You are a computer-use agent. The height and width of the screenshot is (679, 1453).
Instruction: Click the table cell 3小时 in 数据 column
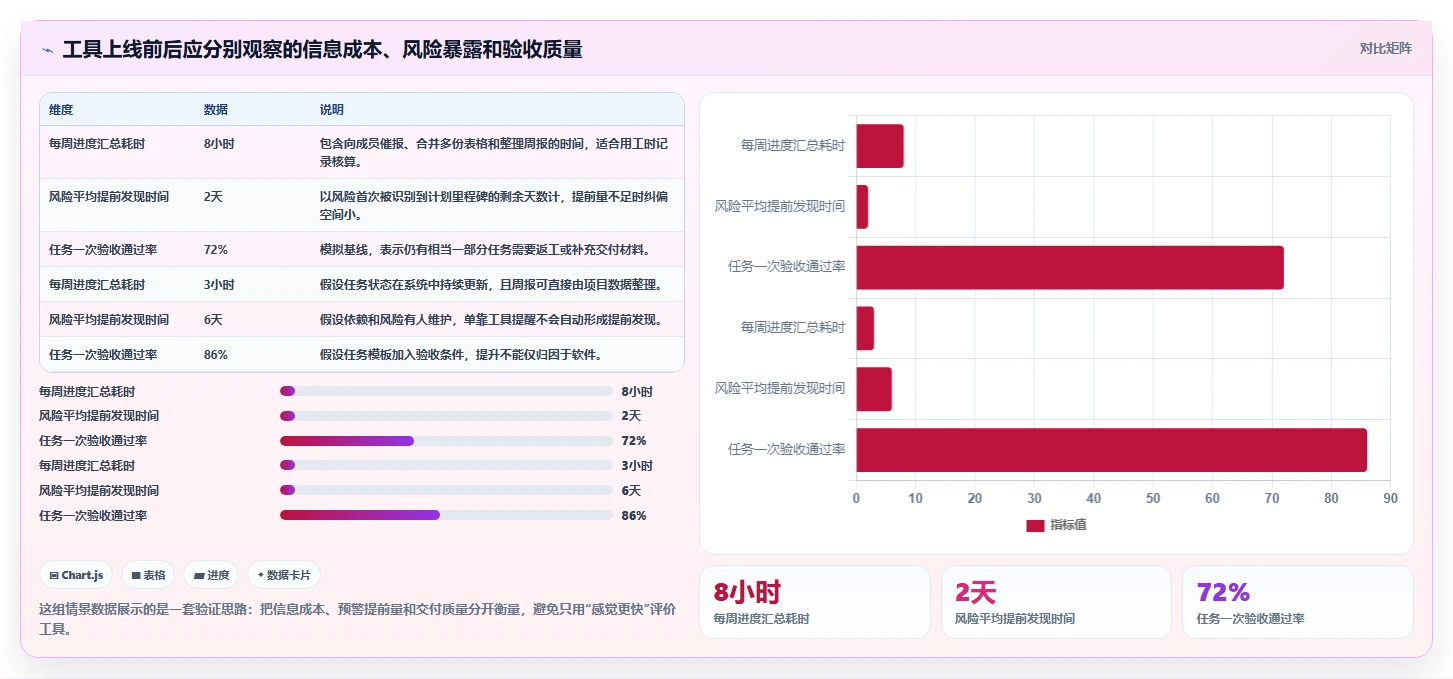tap(219, 285)
